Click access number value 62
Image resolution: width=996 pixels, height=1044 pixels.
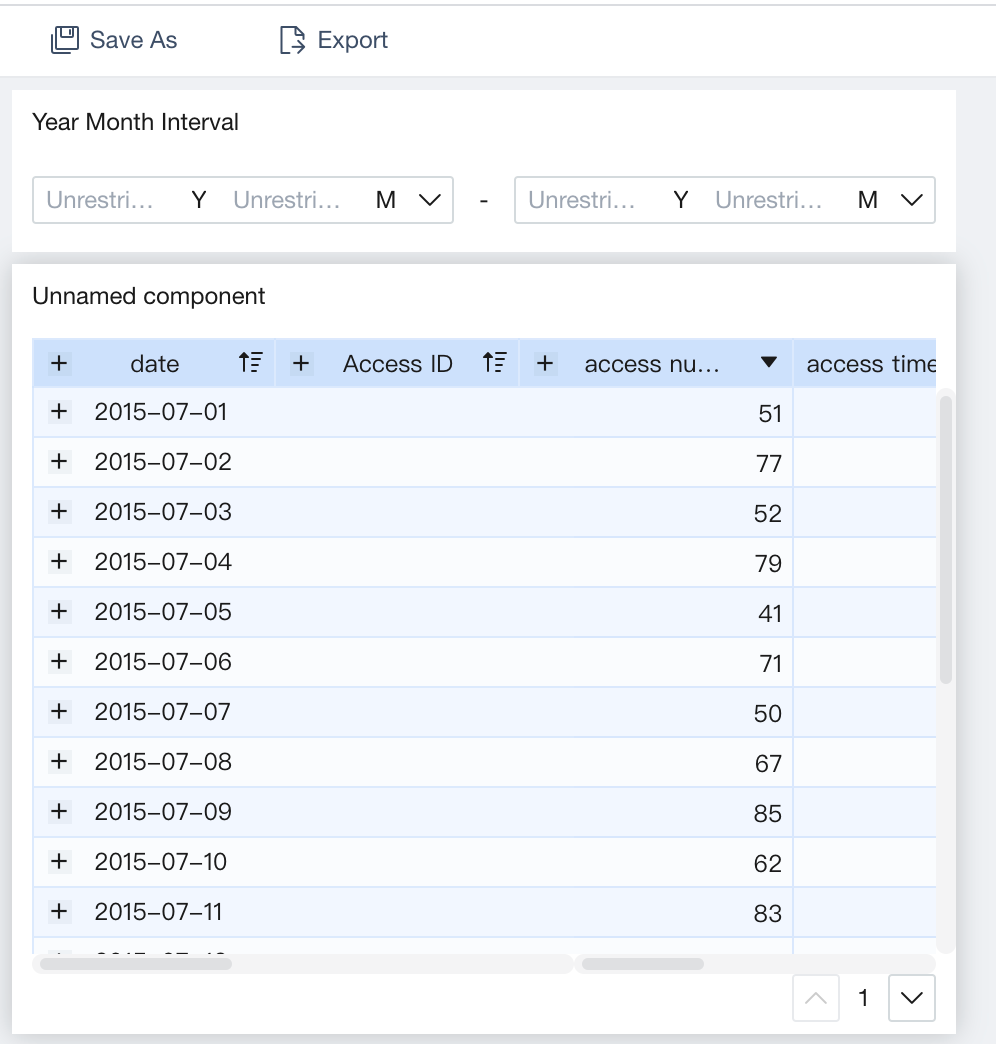click(x=768, y=864)
